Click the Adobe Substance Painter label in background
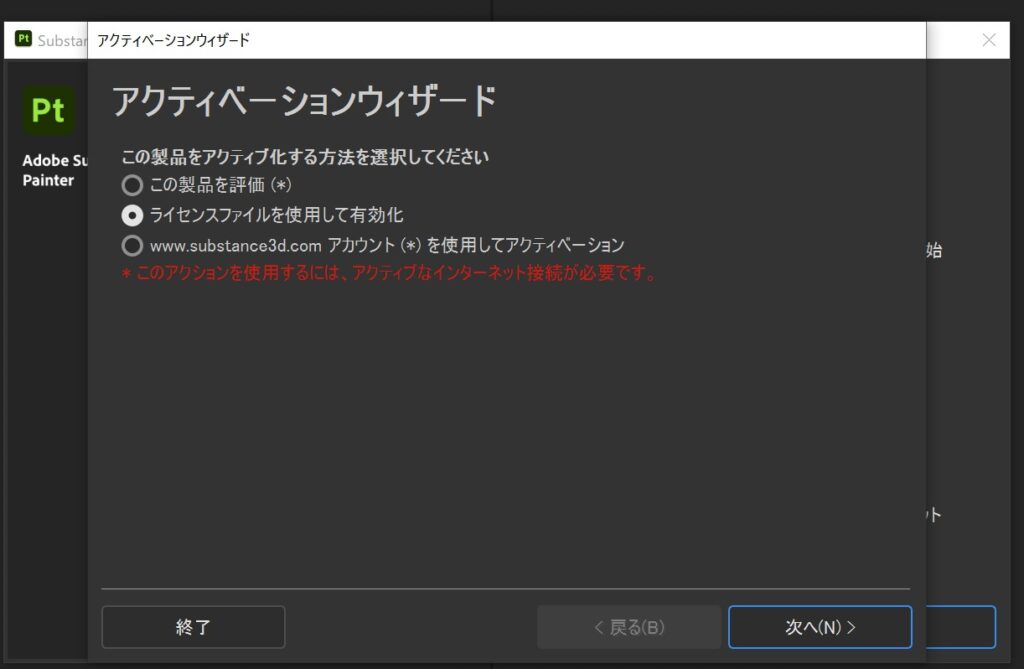 point(55,170)
